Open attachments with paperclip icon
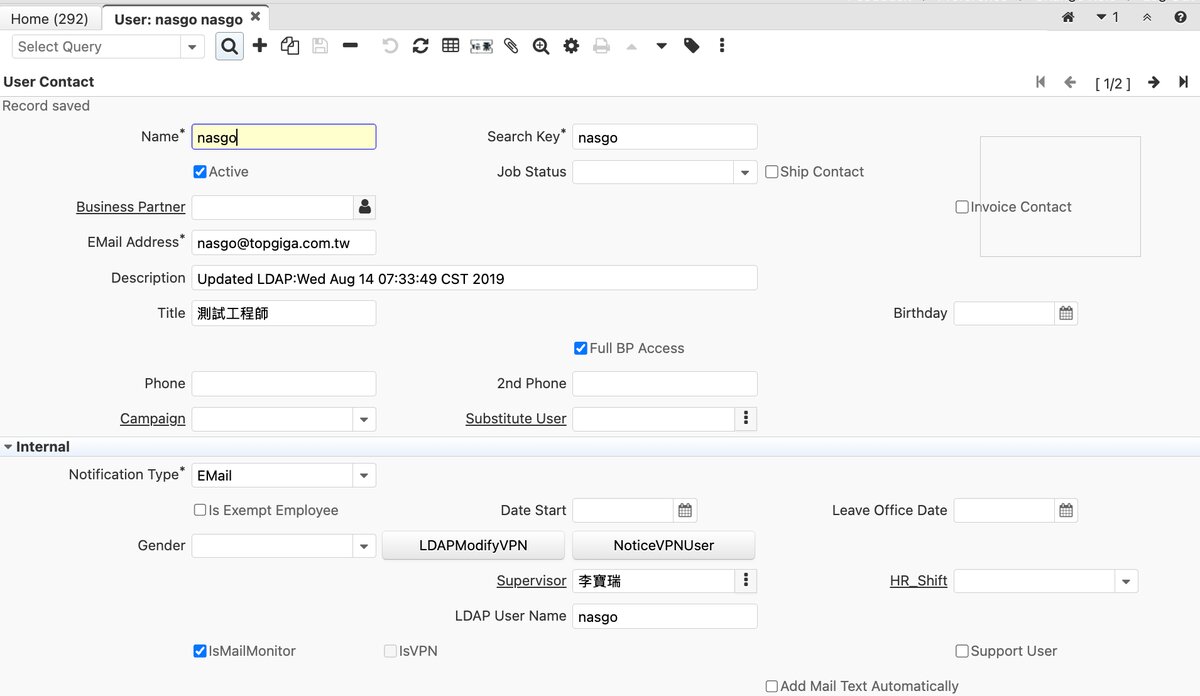The height and width of the screenshot is (696, 1200). point(511,46)
